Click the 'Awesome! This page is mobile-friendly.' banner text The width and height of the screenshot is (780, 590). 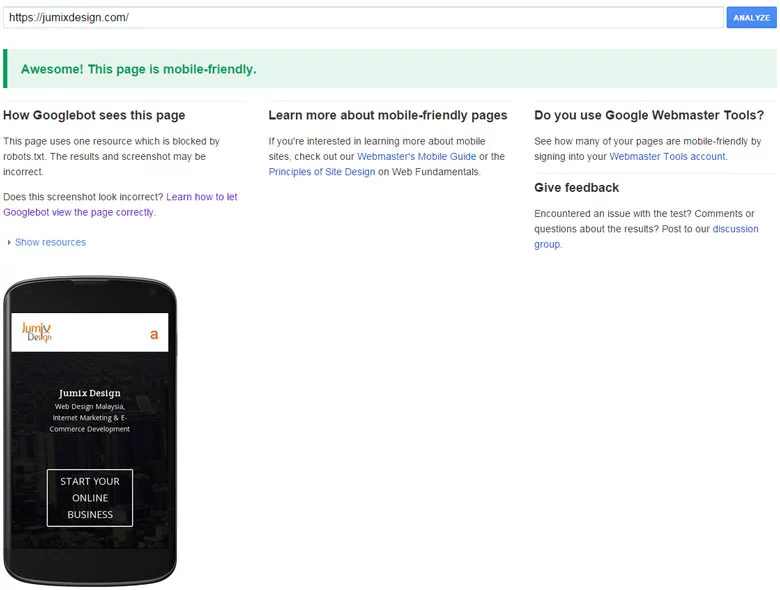click(138, 69)
